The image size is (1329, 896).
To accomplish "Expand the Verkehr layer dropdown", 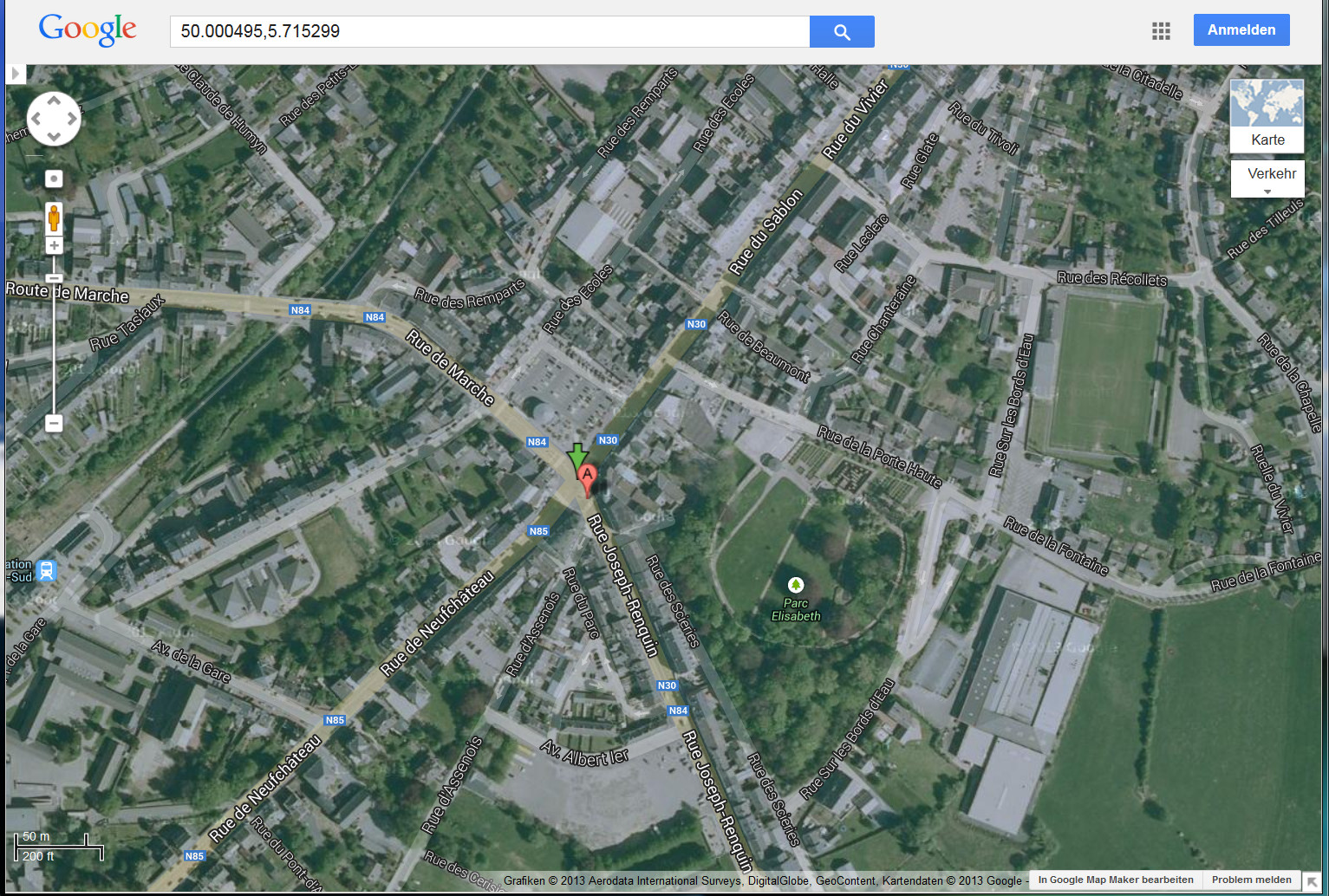I will pos(1267,179).
